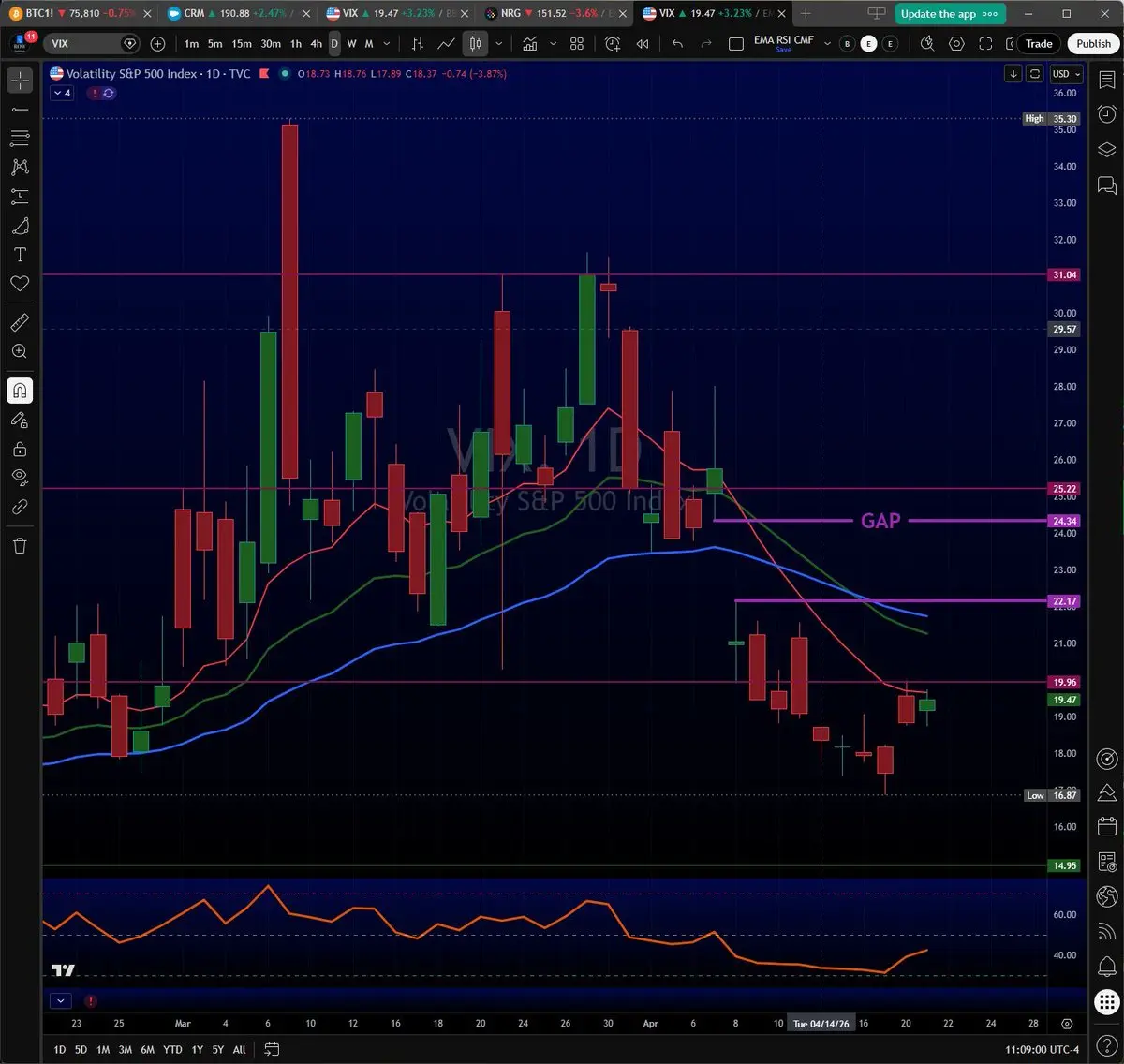The height and width of the screenshot is (1064, 1124).
Task: Select the brush drawing tool
Action: [20, 226]
